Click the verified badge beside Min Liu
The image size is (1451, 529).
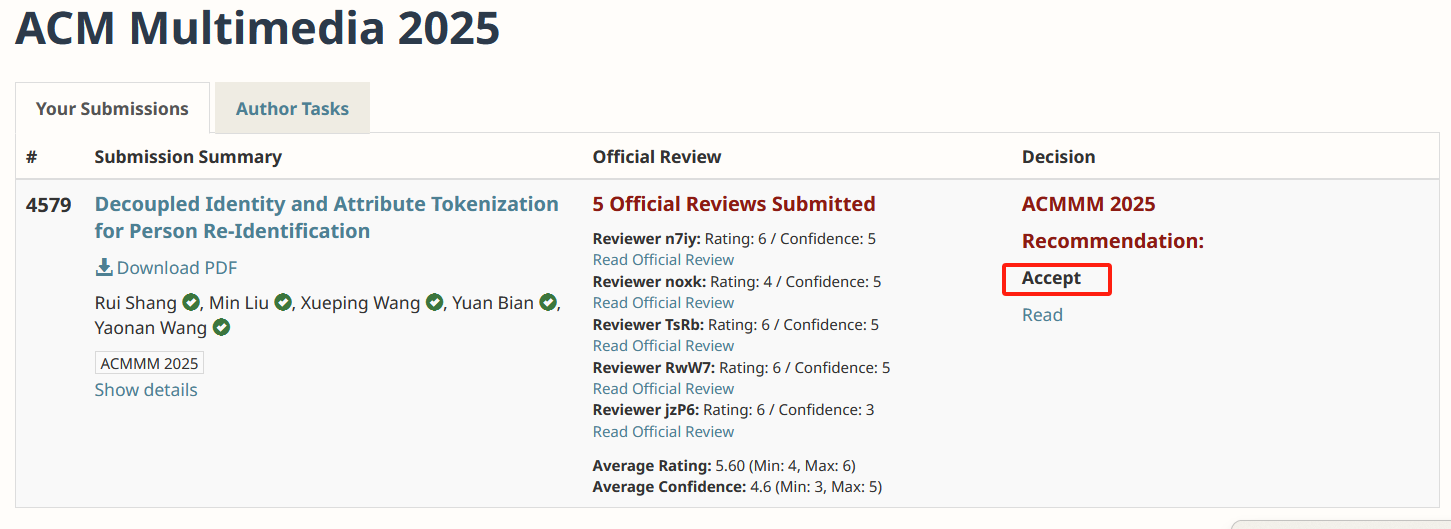coord(284,302)
